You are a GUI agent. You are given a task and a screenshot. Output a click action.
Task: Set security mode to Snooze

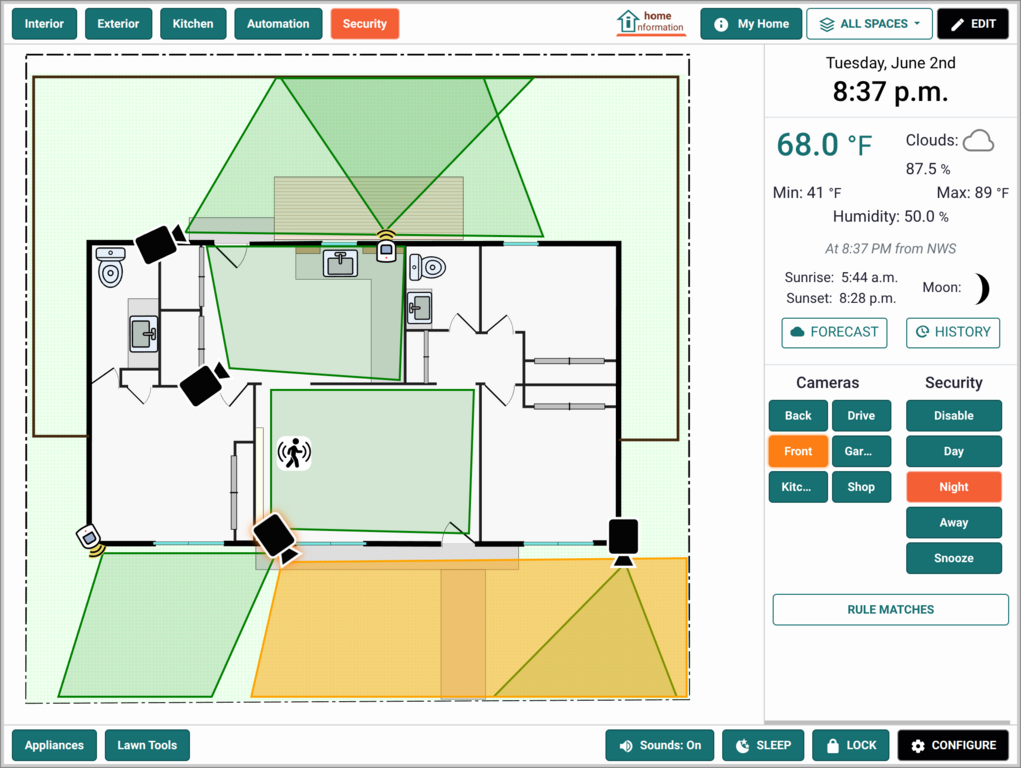(953, 558)
